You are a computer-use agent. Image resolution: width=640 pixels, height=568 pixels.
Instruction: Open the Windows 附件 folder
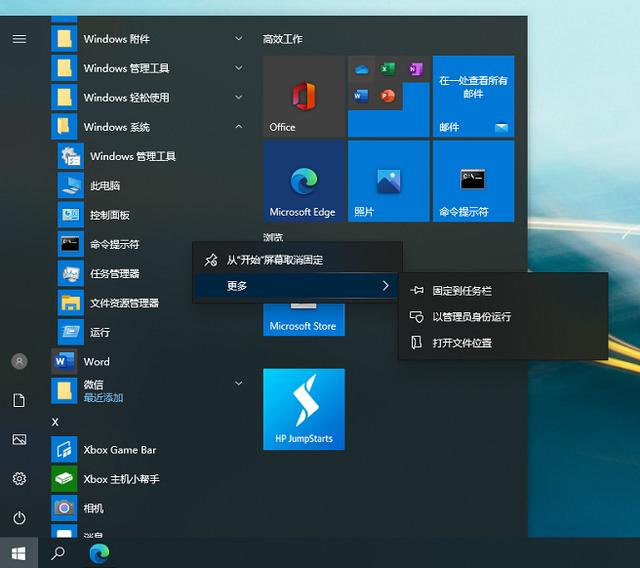point(149,39)
